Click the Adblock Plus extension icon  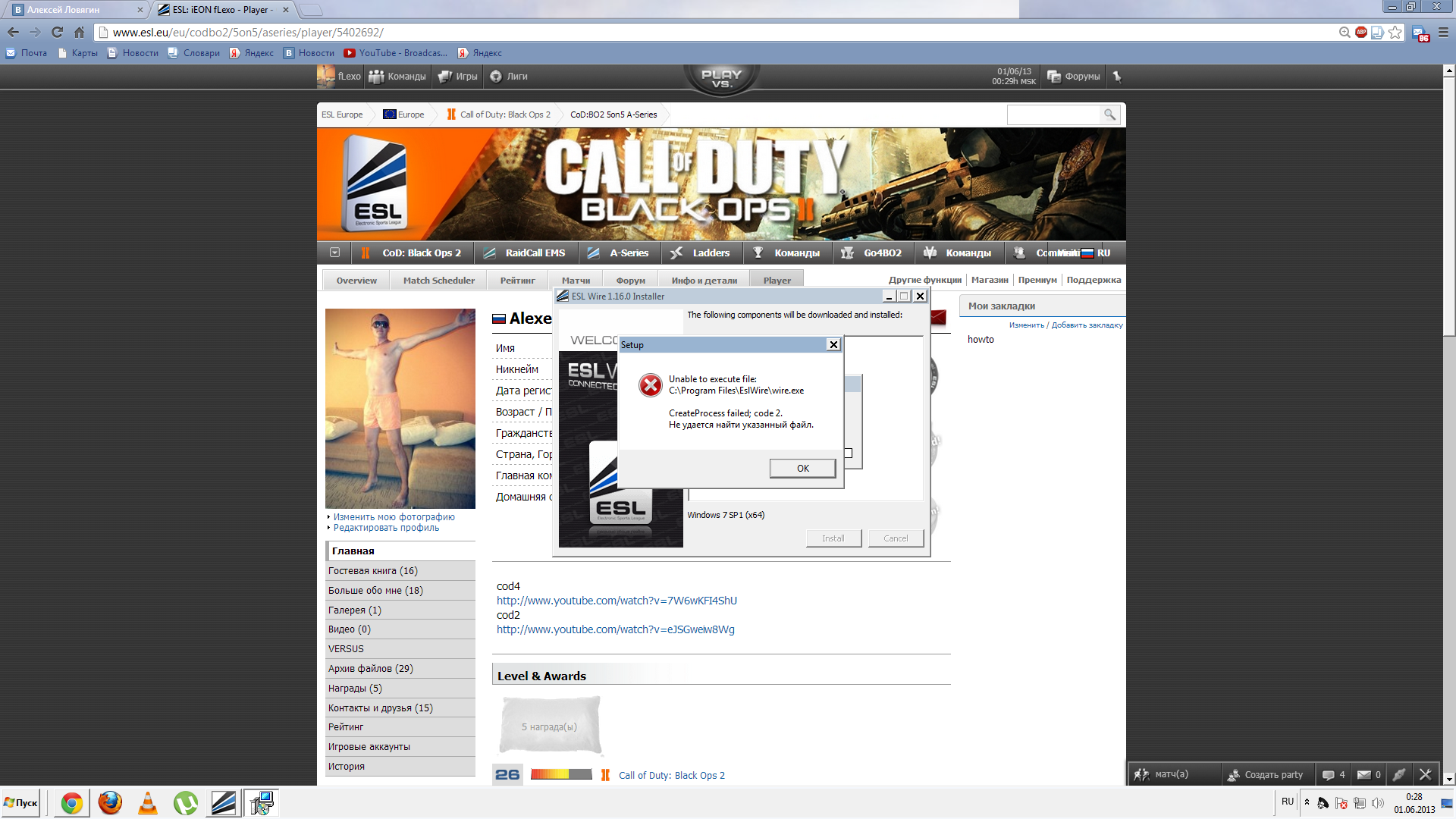tap(1361, 32)
